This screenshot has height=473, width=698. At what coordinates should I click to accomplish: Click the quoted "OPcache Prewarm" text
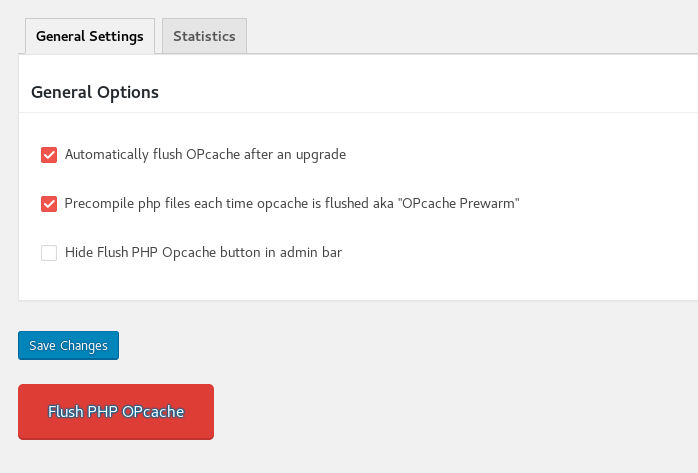point(458,204)
